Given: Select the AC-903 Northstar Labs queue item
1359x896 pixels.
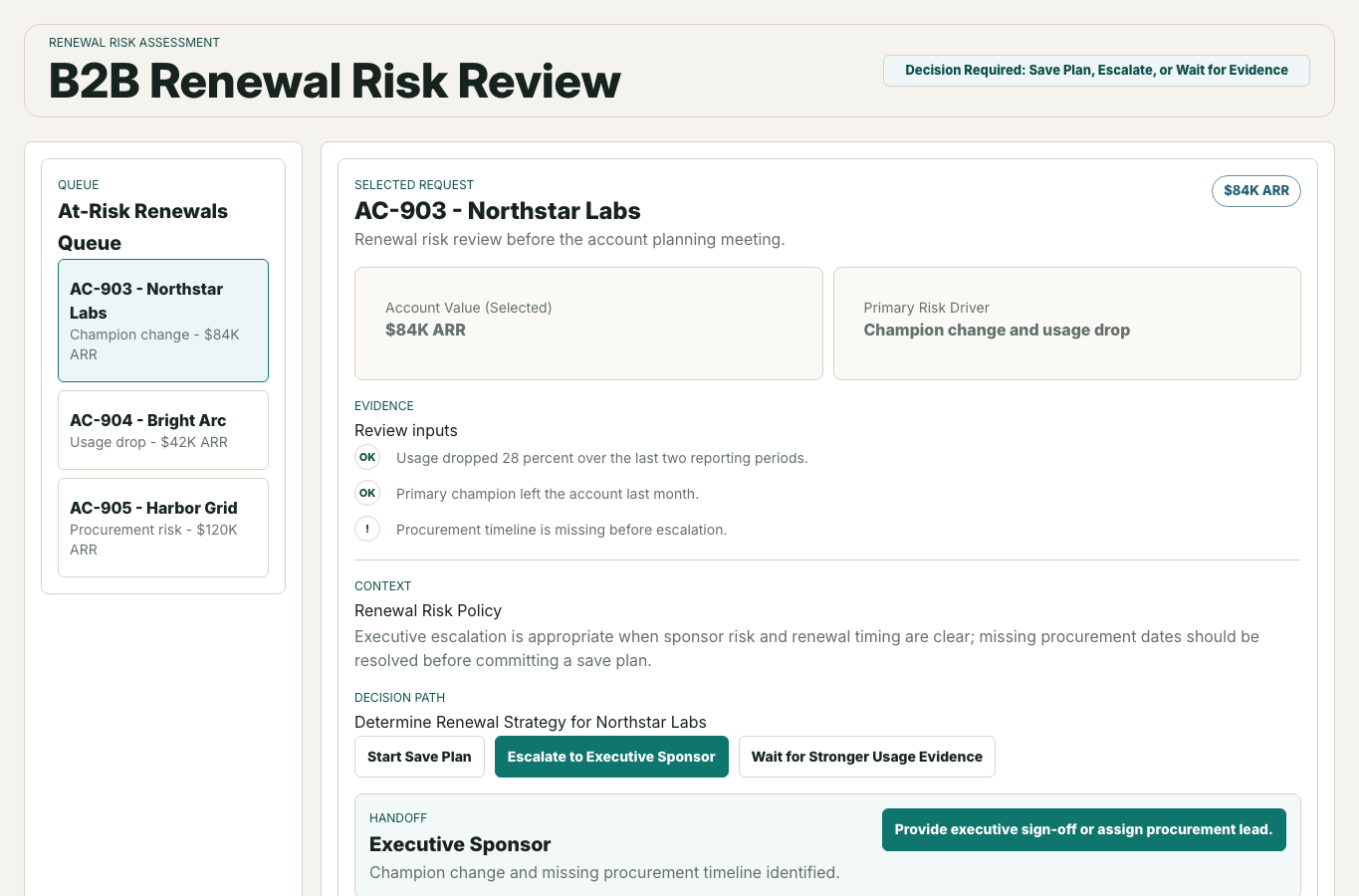Looking at the screenshot, I should tap(163, 321).
